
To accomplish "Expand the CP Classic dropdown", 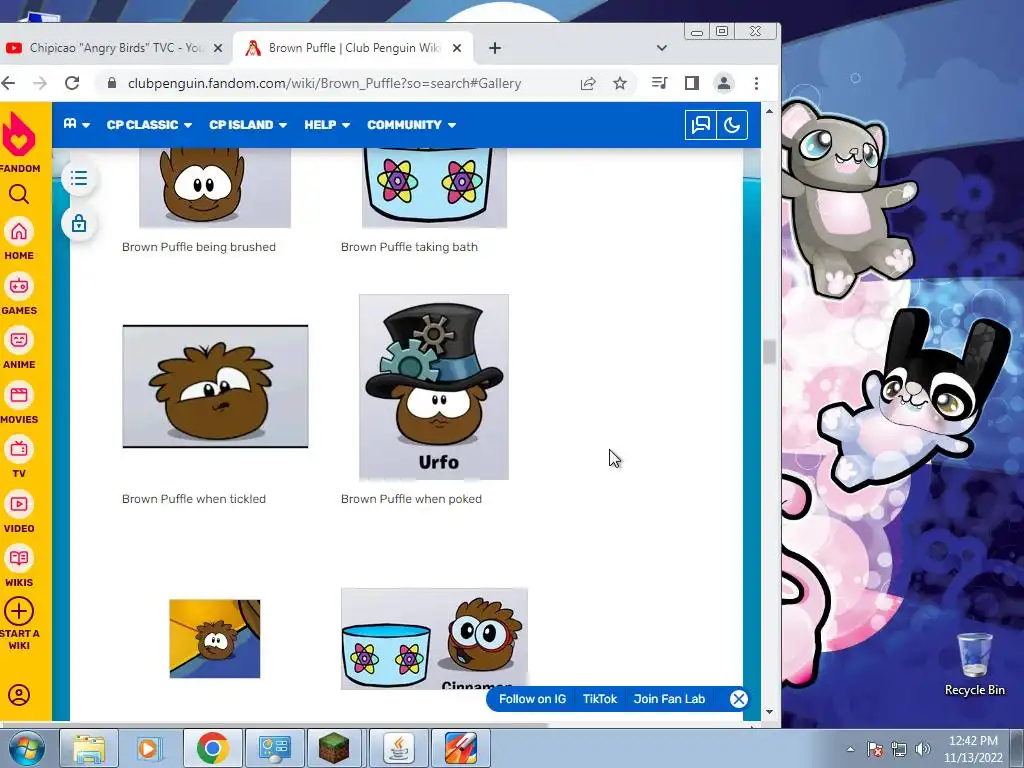I will tap(149, 125).
